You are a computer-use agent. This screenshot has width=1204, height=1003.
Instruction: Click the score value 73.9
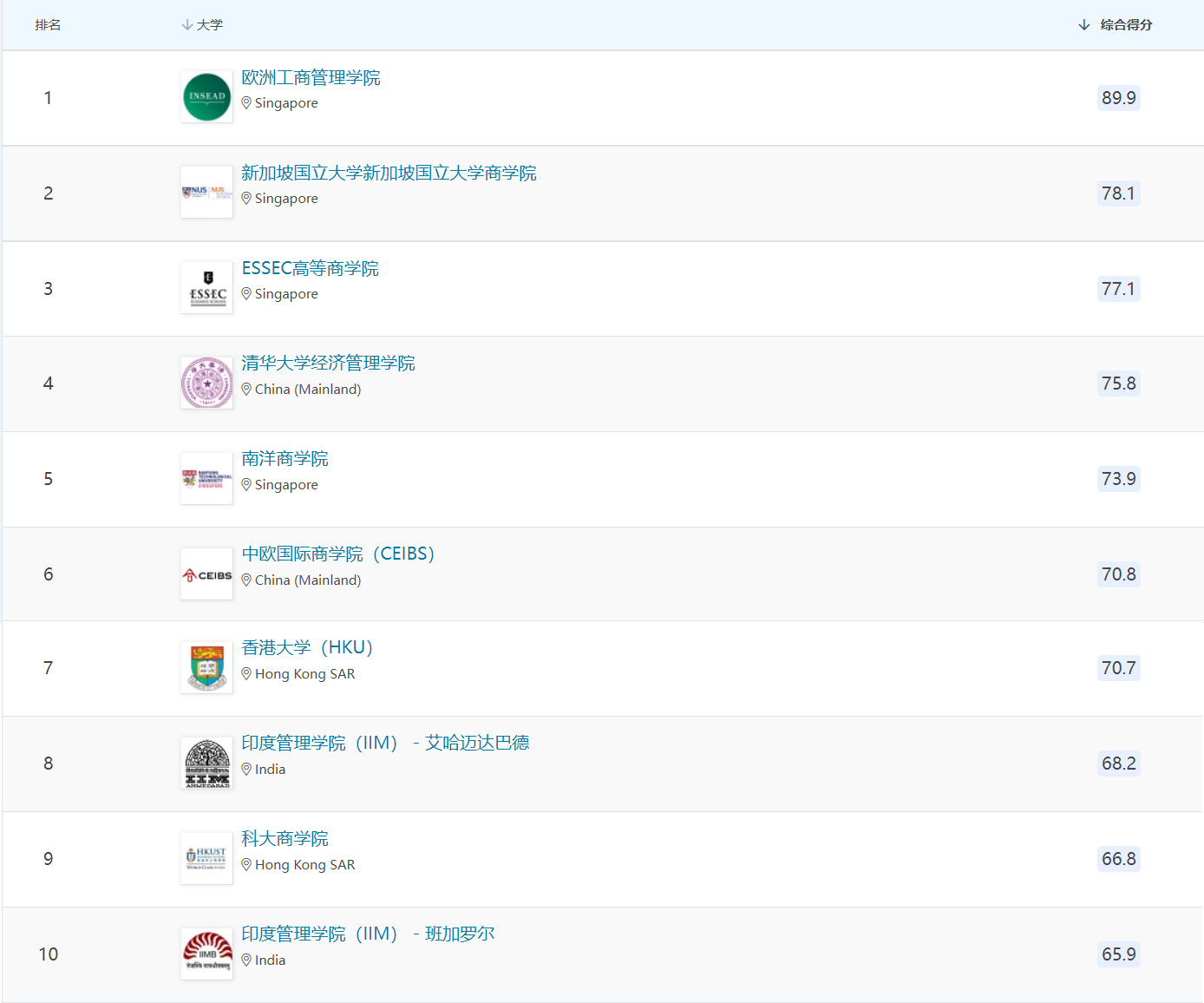[x=1118, y=479]
